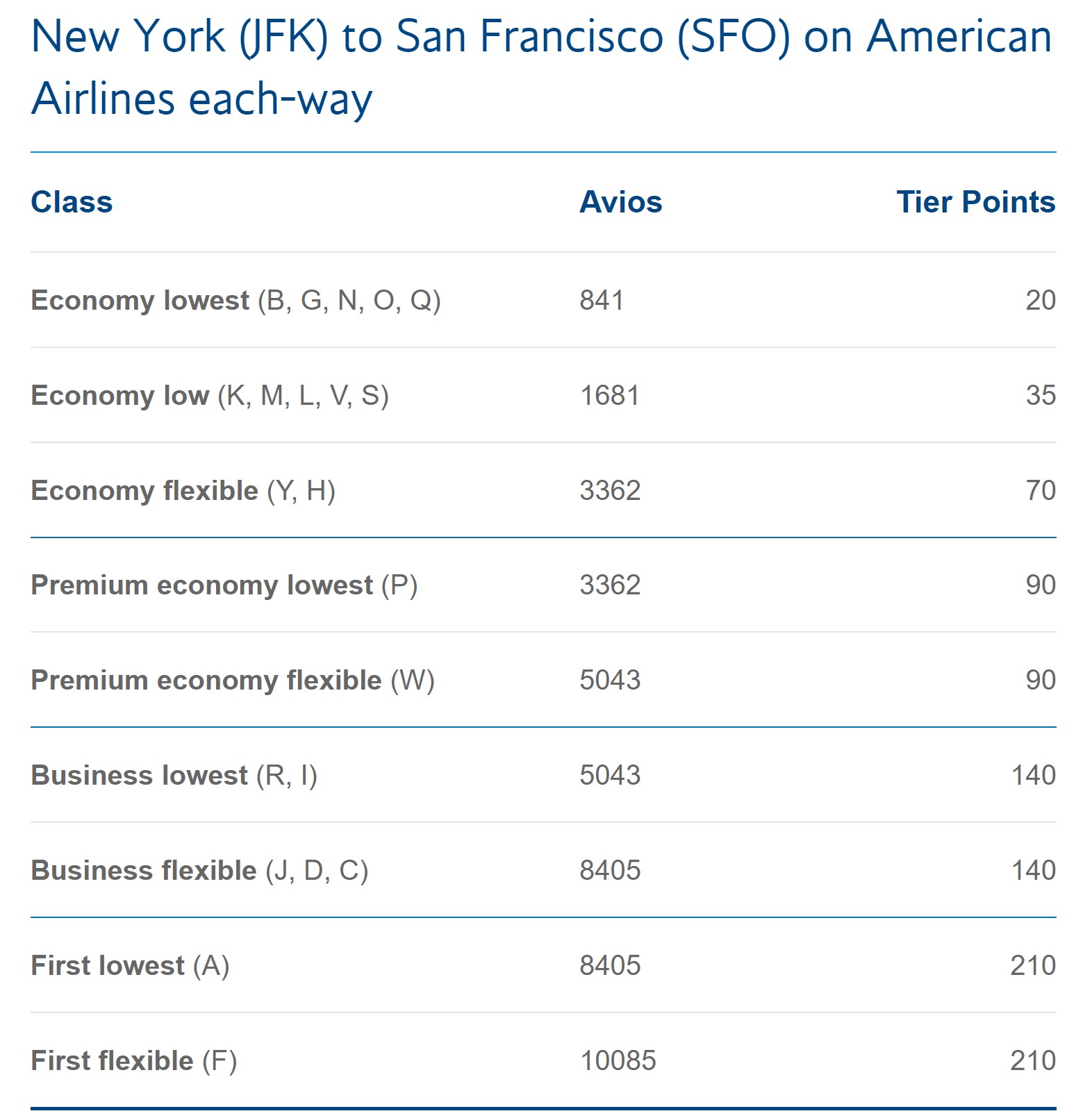Click the 1681 Avios value

tap(609, 396)
